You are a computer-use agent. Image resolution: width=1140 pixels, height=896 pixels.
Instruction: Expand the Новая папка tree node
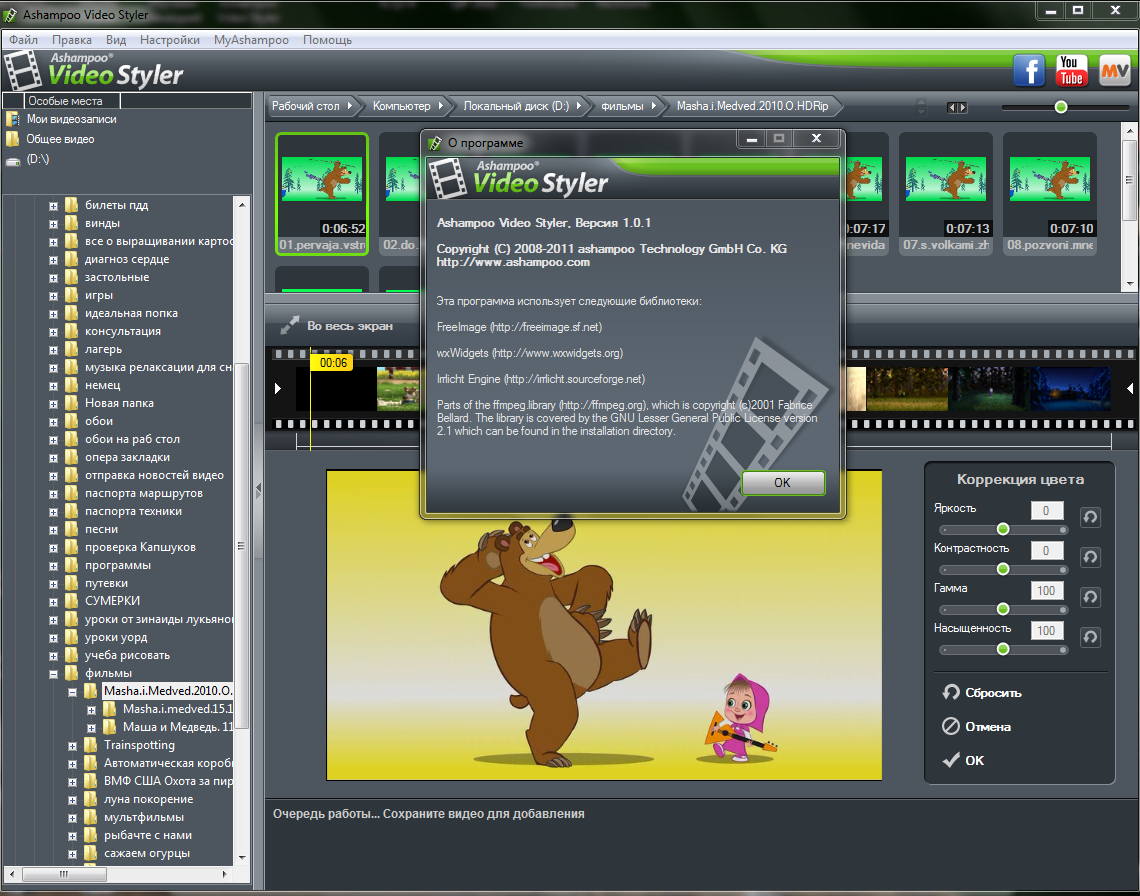[53, 404]
